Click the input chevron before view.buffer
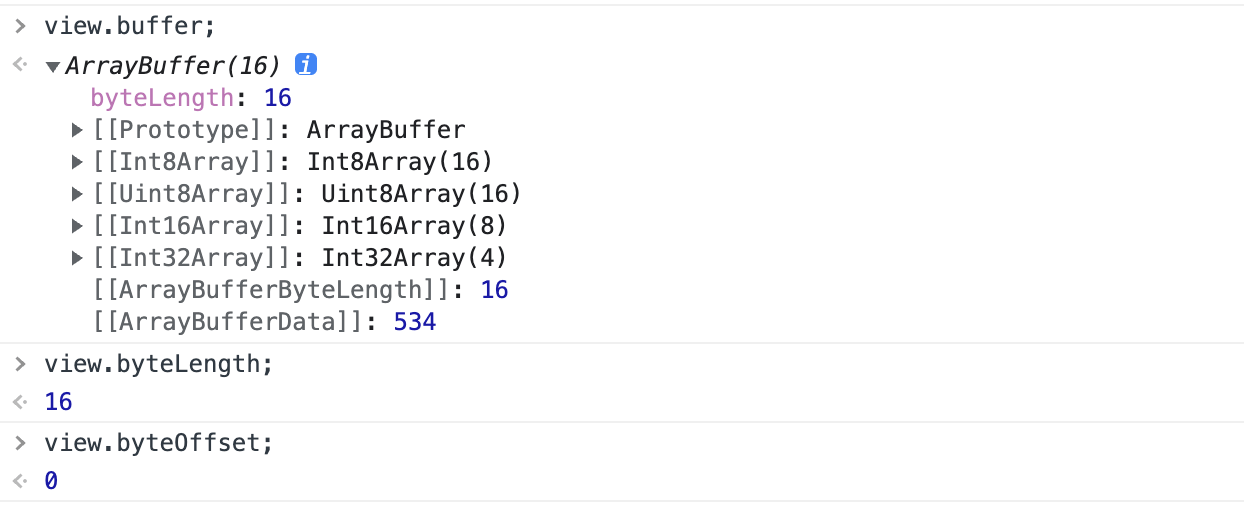Screen dimensions: 1244x508 click(x=20, y=27)
